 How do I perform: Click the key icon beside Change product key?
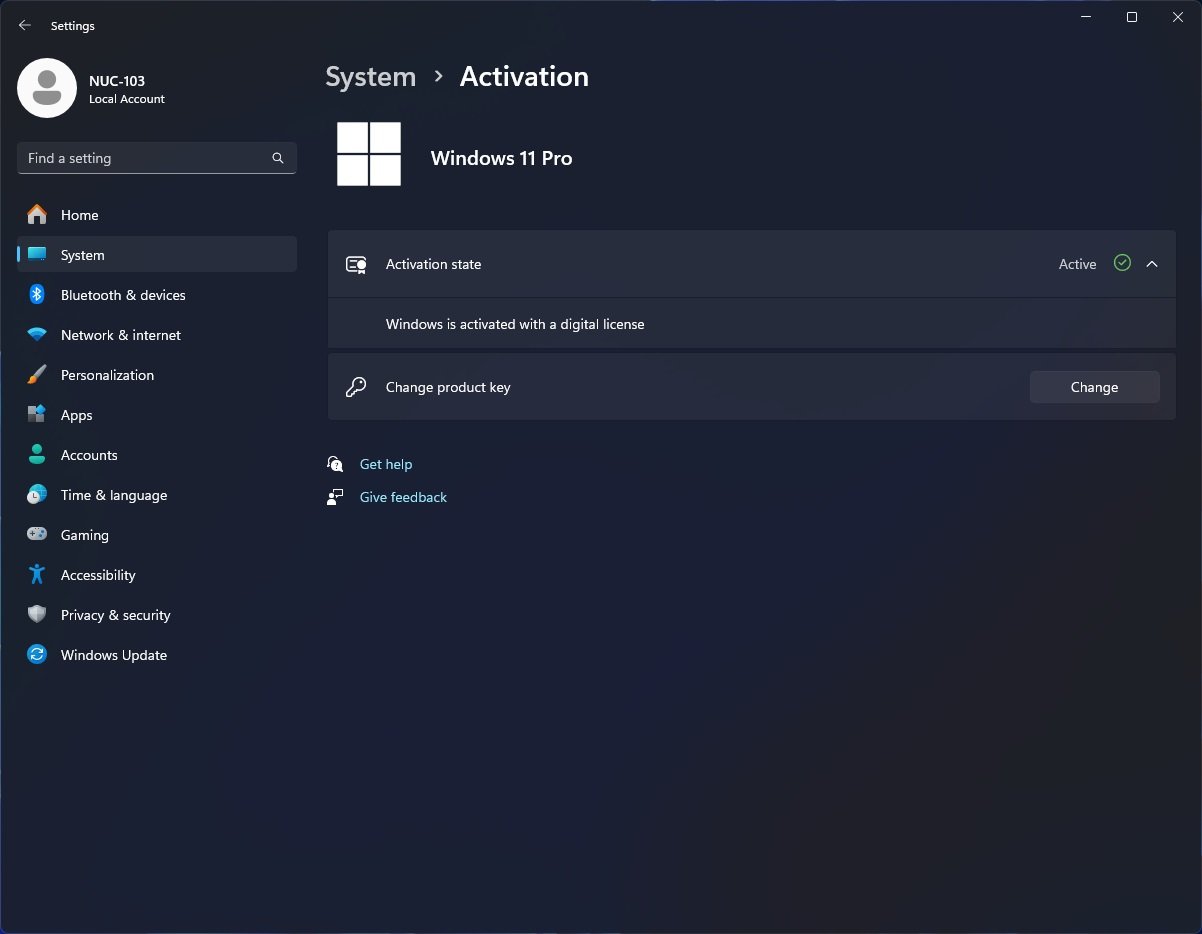pyautogui.click(x=356, y=387)
